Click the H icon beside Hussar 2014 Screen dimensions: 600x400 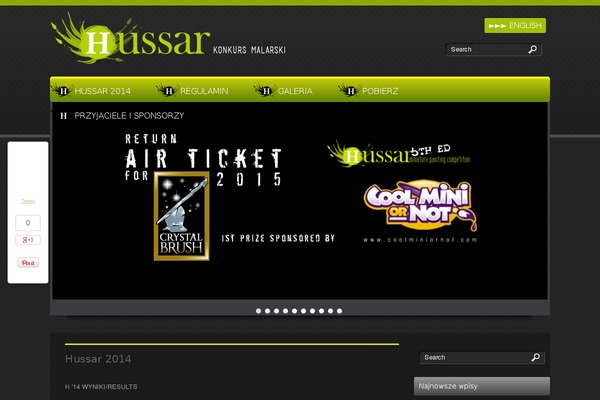tap(62, 91)
